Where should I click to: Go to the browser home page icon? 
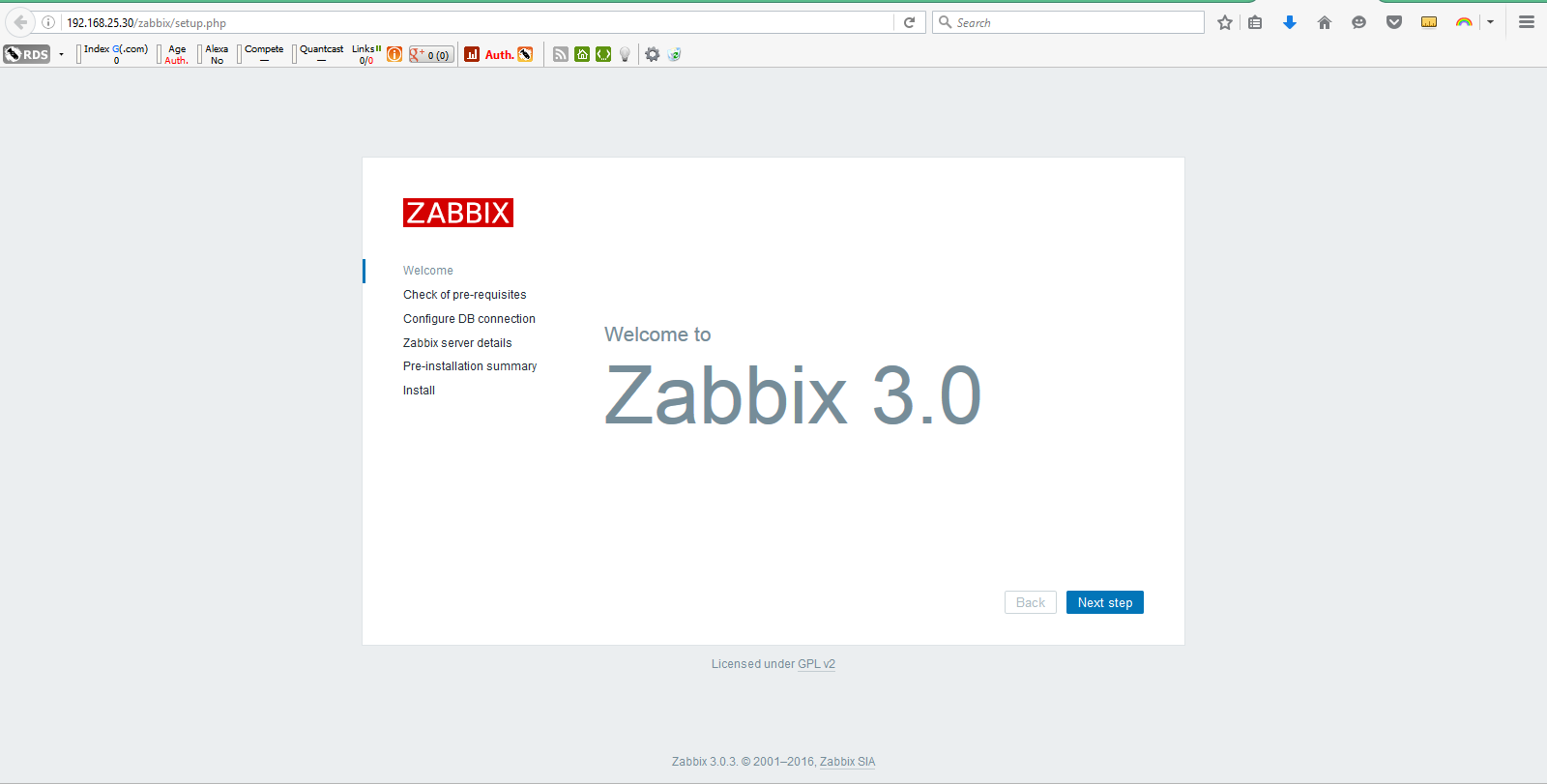click(1325, 22)
